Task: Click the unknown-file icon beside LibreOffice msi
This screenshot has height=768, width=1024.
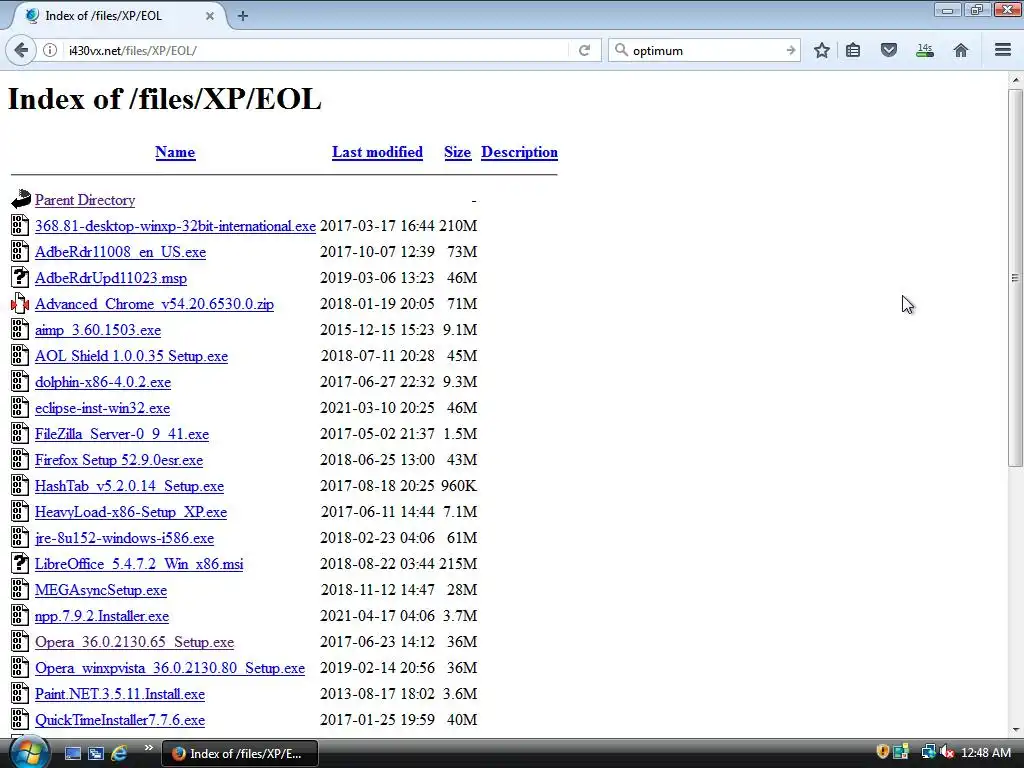Action: tap(20, 563)
